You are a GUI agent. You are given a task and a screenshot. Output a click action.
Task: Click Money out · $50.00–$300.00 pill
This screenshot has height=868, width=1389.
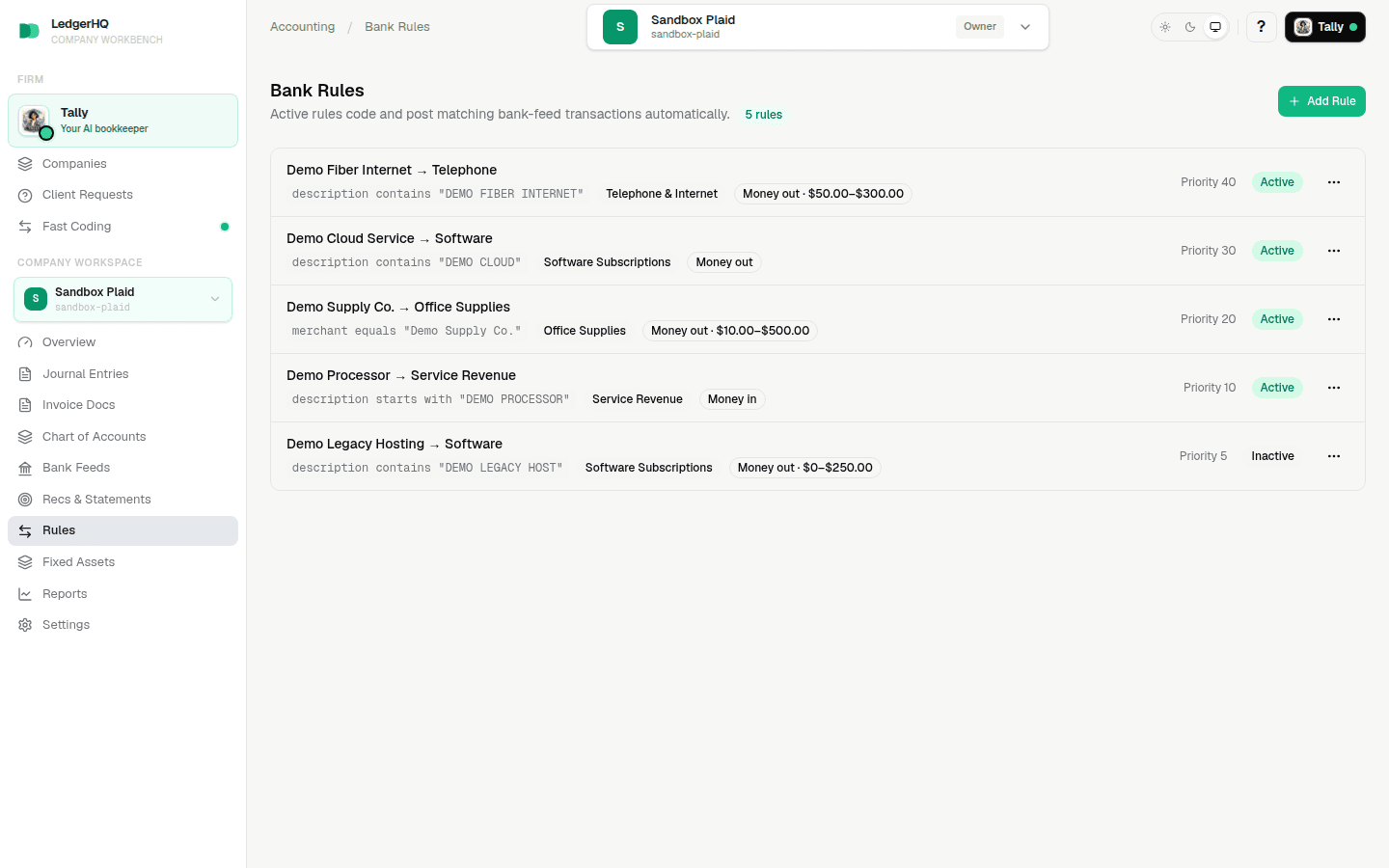point(823,194)
